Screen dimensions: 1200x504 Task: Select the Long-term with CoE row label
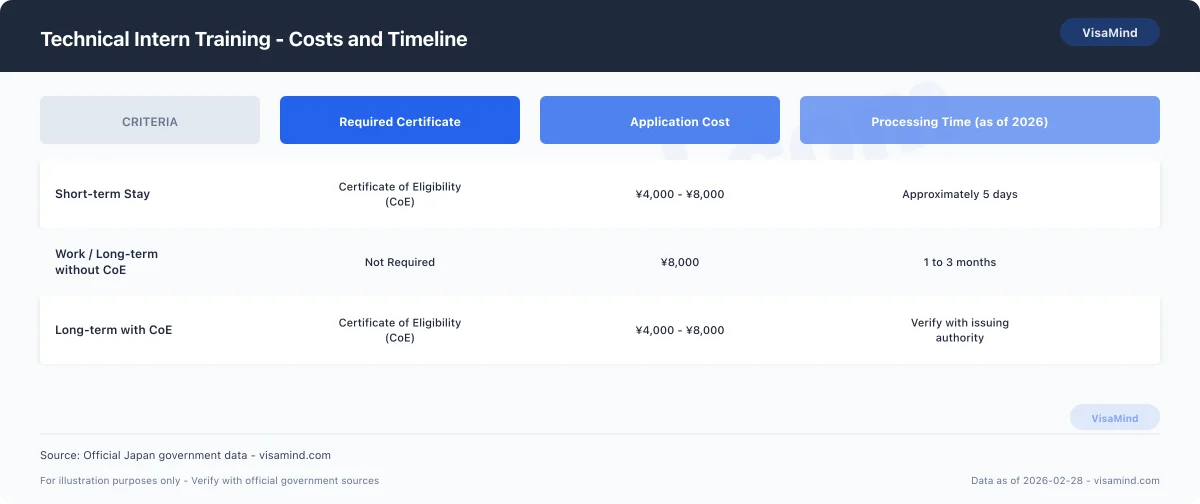[114, 330]
